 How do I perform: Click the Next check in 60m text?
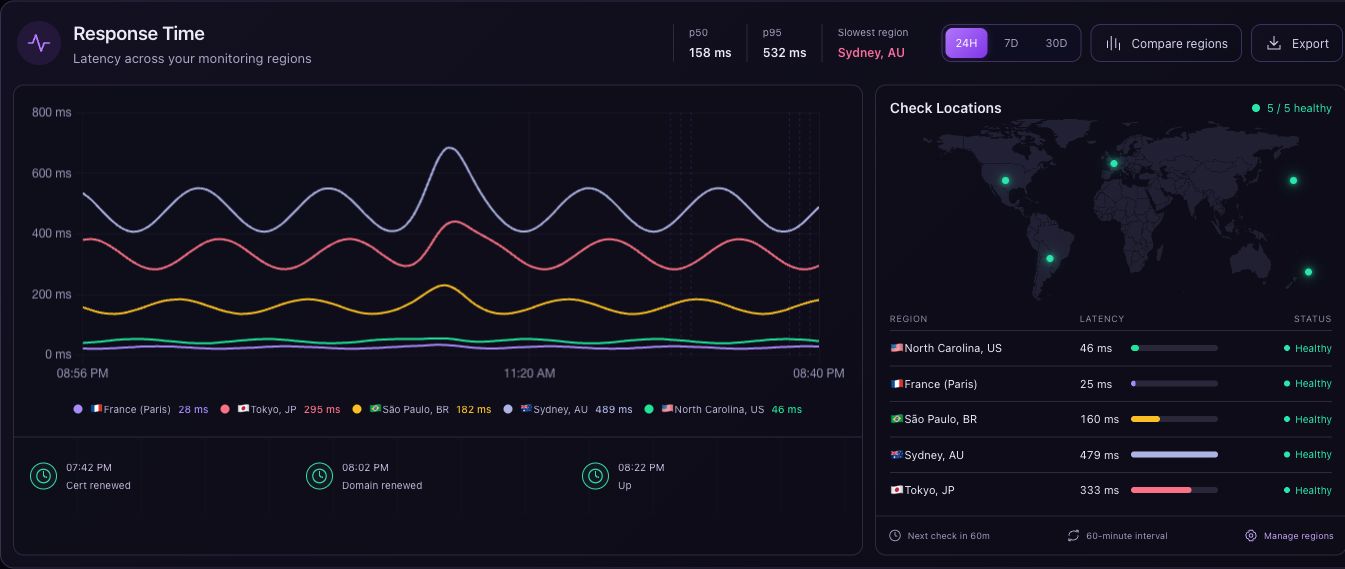point(948,536)
